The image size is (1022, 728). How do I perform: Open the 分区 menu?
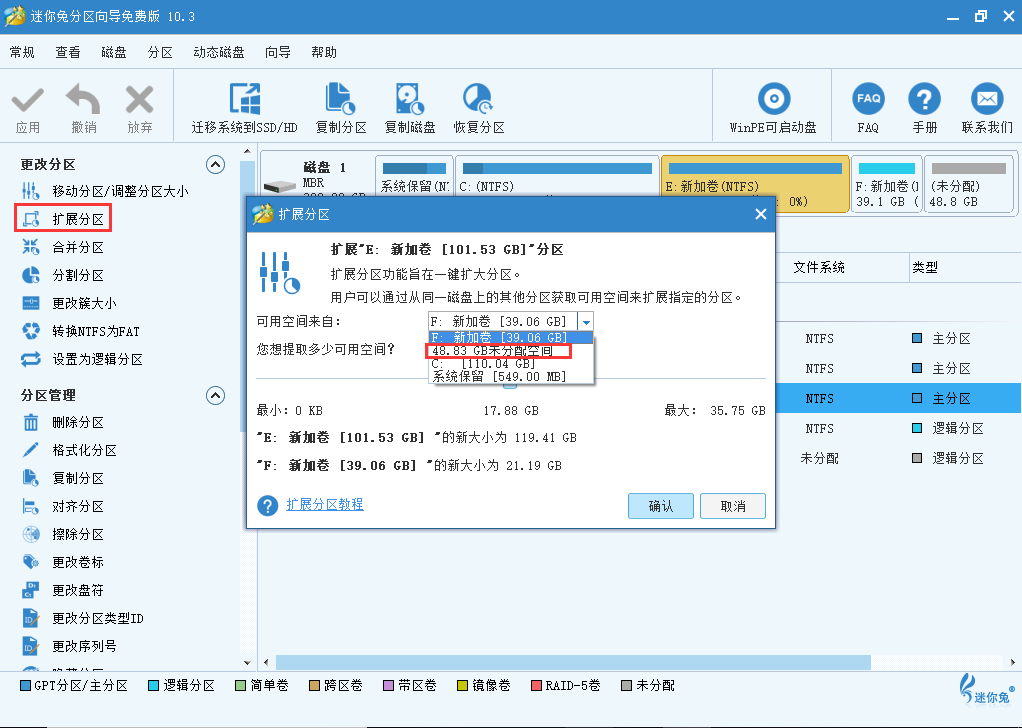tap(160, 52)
